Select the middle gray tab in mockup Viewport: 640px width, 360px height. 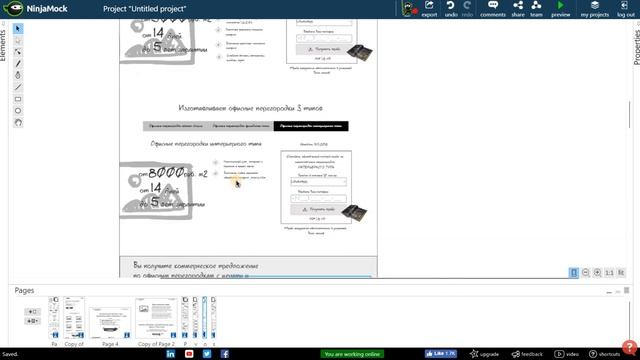tap(241, 126)
